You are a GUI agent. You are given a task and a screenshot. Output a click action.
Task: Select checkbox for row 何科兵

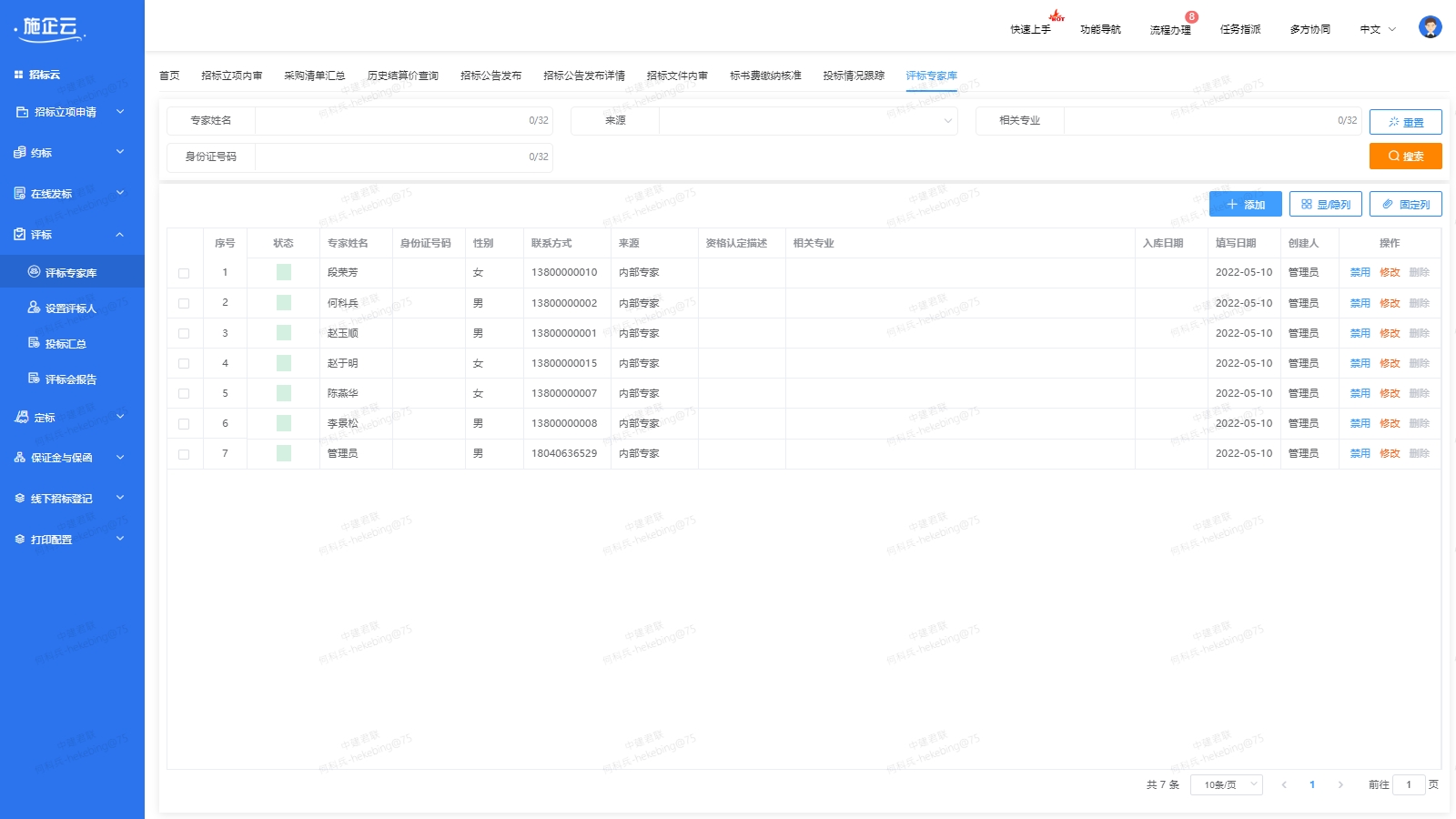184,303
